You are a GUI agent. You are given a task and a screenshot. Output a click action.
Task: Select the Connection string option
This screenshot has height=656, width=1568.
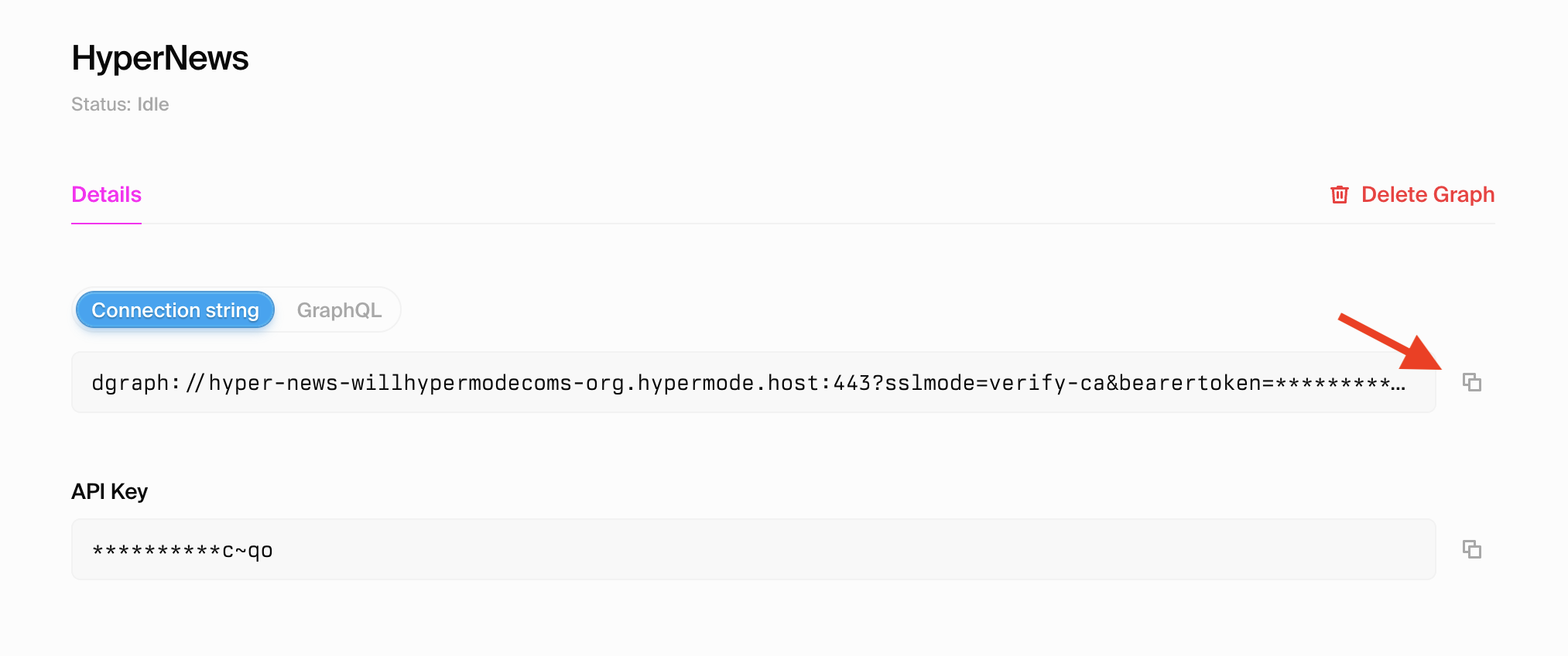pos(174,309)
